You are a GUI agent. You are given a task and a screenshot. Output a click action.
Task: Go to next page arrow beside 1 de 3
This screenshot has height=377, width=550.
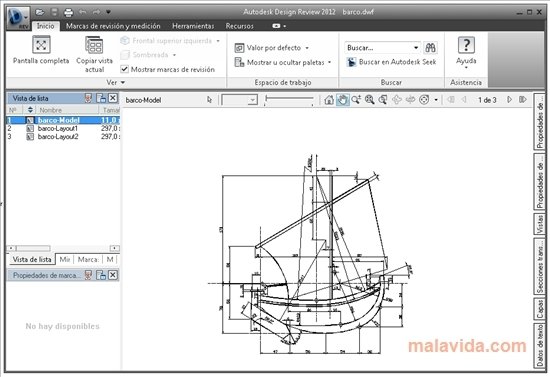tap(509, 100)
